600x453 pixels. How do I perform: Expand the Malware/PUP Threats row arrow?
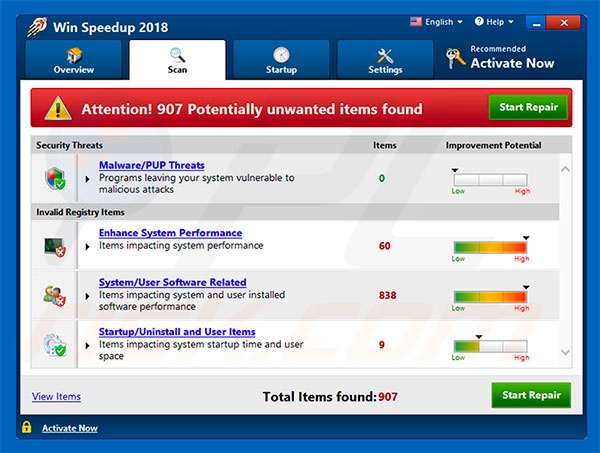[x=88, y=179]
